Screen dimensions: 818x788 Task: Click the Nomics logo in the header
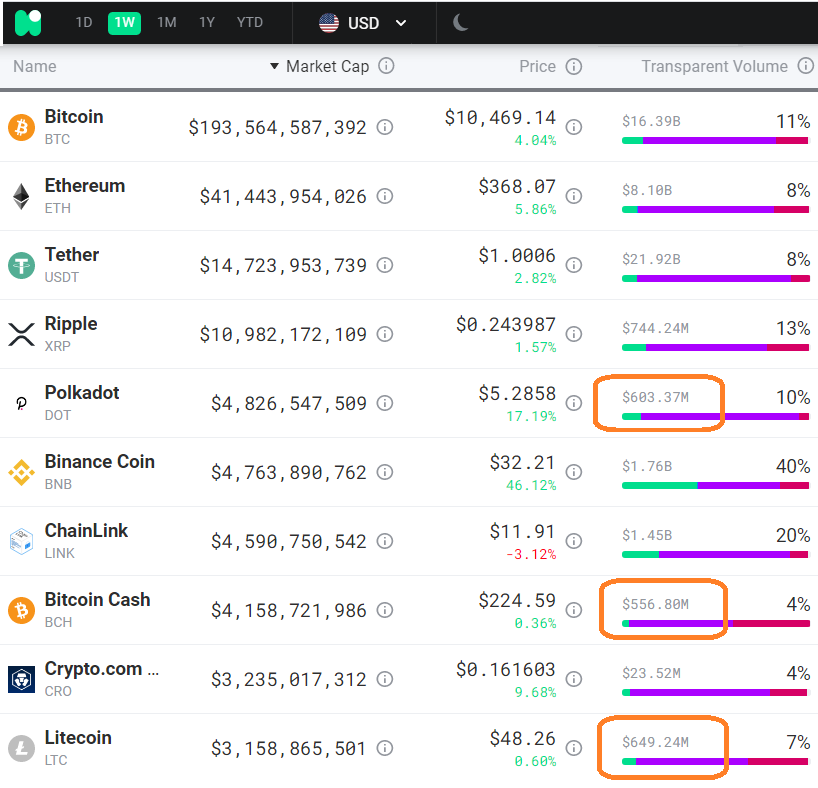pyautogui.click(x=28, y=22)
